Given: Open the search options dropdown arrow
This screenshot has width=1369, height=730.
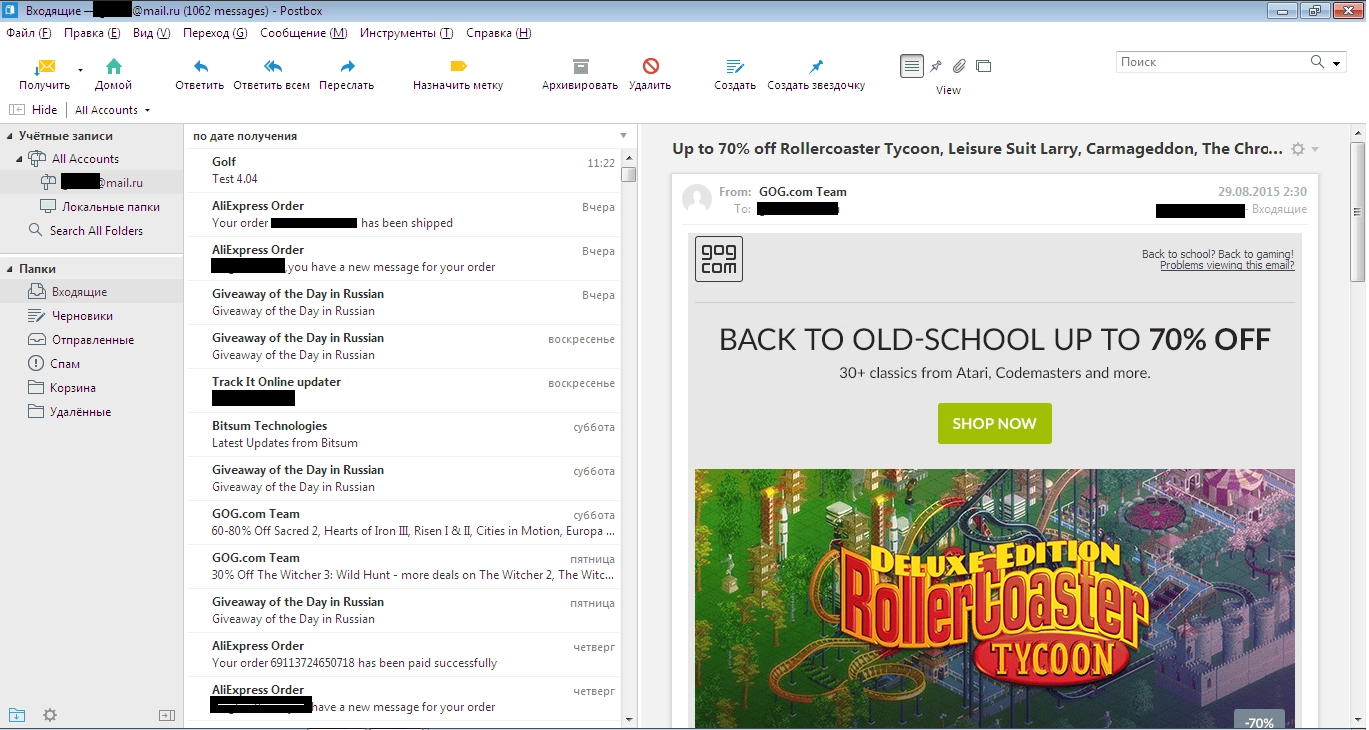Looking at the screenshot, I should 1337,63.
